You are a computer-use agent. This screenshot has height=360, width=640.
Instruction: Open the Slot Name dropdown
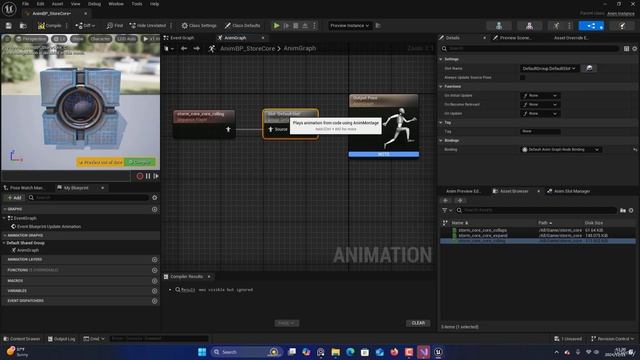[x=549, y=69]
